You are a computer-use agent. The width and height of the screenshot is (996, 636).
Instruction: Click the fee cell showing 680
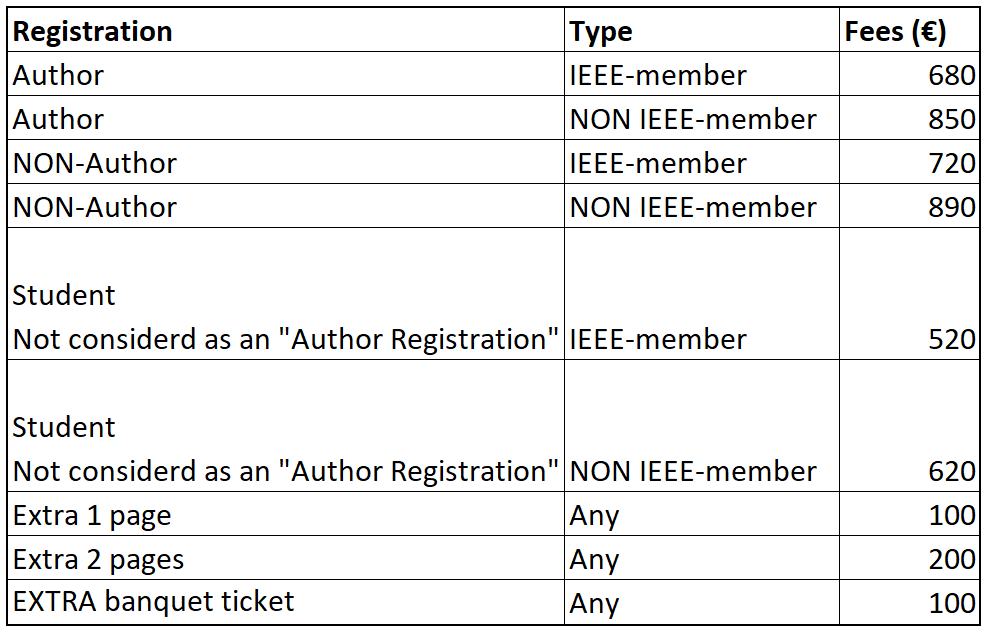(x=910, y=74)
